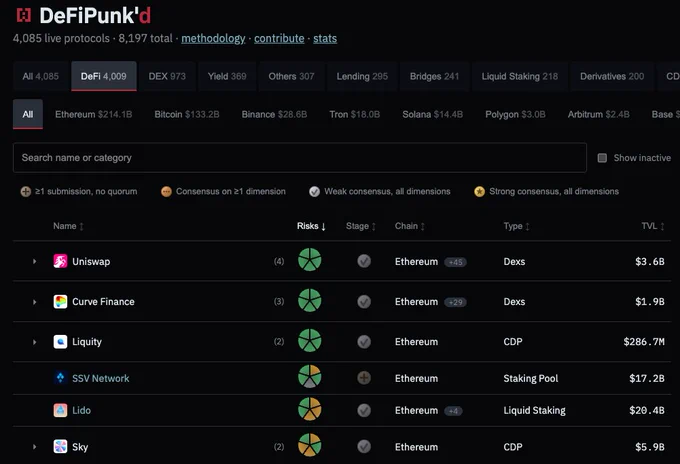The height and width of the screenshot is (464, 680).
Task: Select the All chains filter tab
Action: tap(28, 114)
